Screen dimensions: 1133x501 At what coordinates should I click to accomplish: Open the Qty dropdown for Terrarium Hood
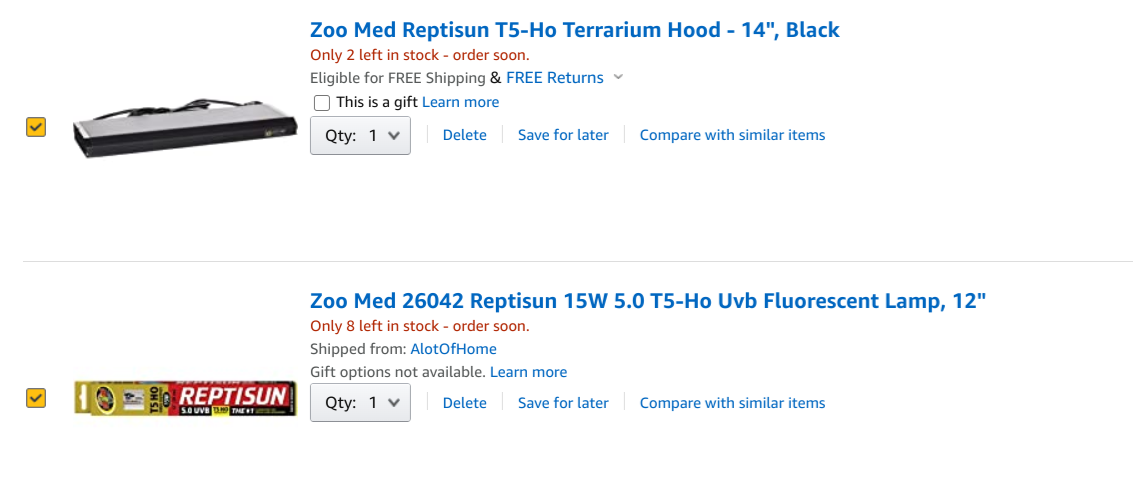tap(360, 135)
